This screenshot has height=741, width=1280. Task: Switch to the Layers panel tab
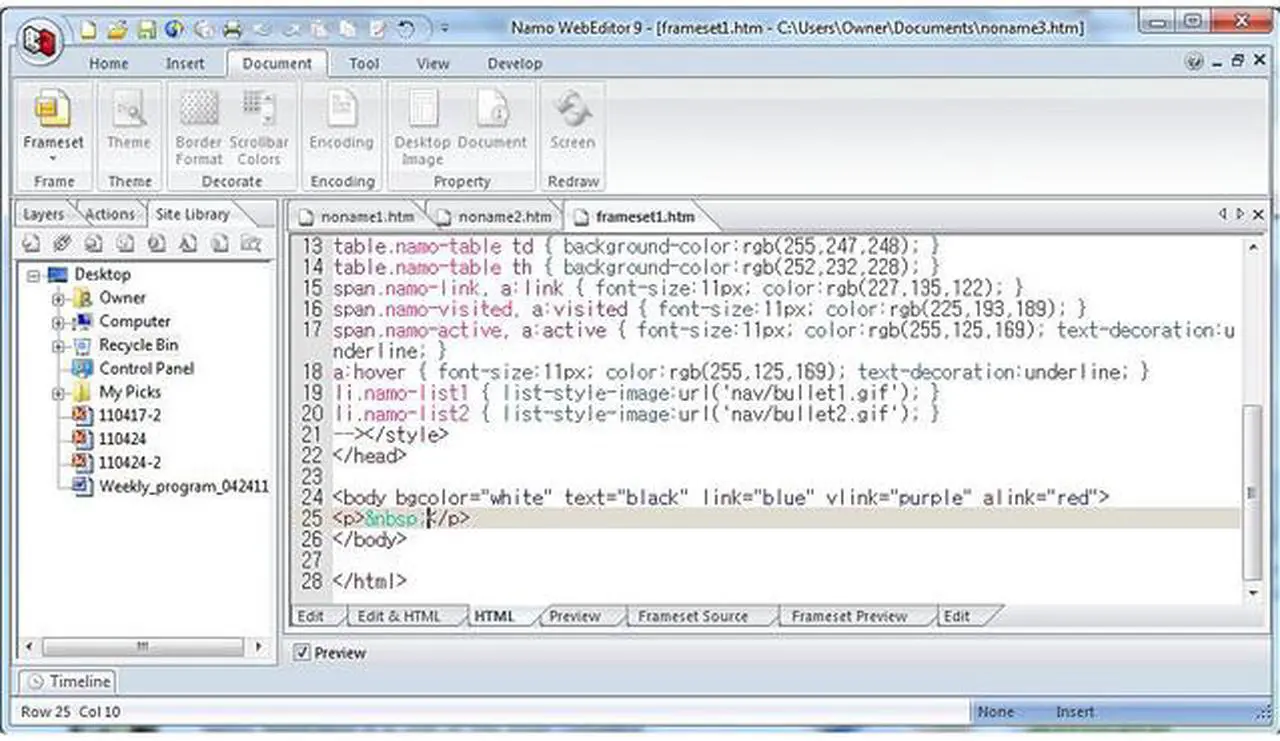[x=43, y=214]
